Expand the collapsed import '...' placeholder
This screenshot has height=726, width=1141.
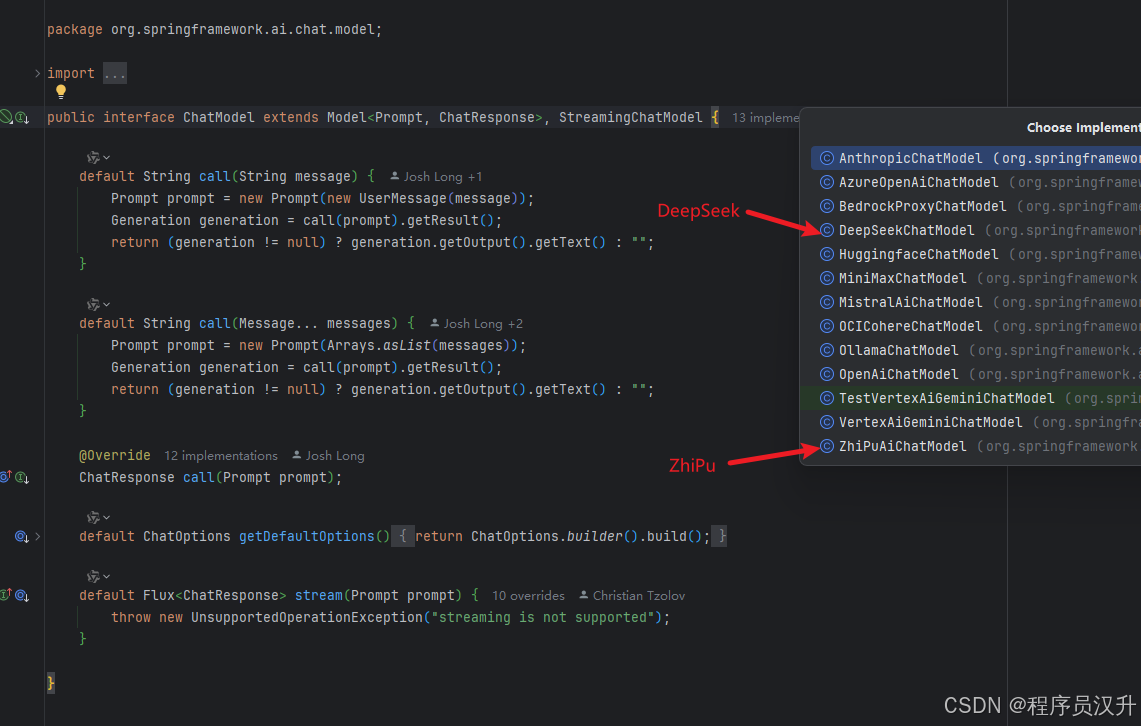pyautogui.click(x=114, y=73)
